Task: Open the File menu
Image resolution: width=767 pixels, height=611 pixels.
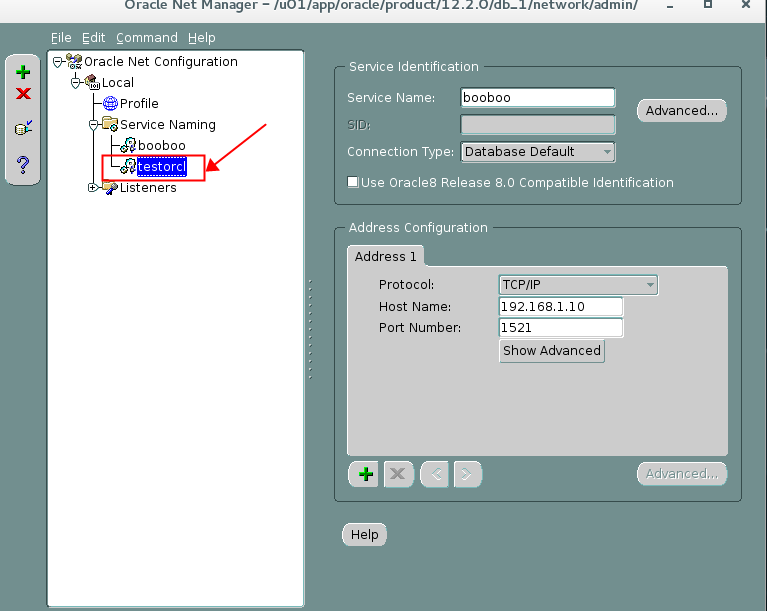Action: 61,38
